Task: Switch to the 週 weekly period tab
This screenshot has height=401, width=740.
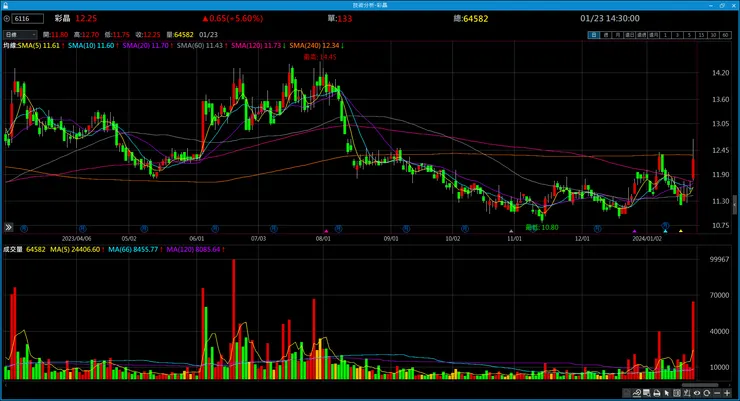Action: pos(606,35)
